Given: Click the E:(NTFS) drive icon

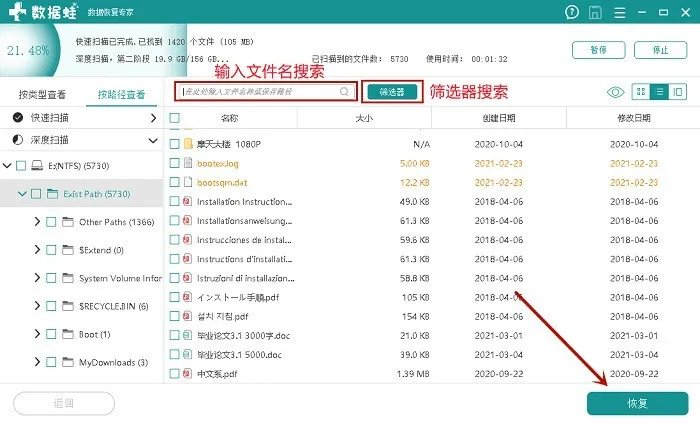Looking at the screenshot, I should (37, 166).
